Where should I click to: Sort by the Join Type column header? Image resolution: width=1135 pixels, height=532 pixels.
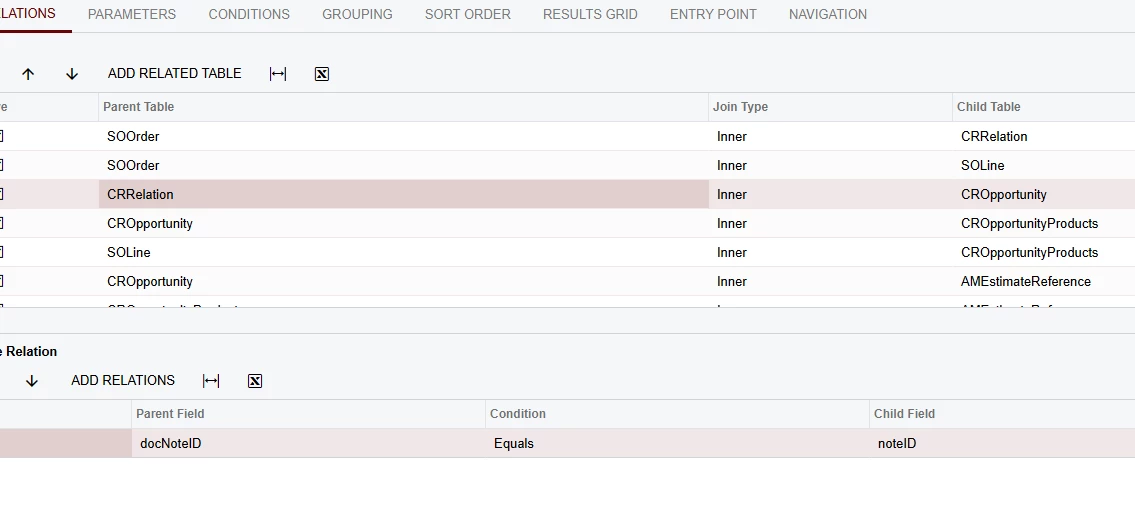click(831, 107)
